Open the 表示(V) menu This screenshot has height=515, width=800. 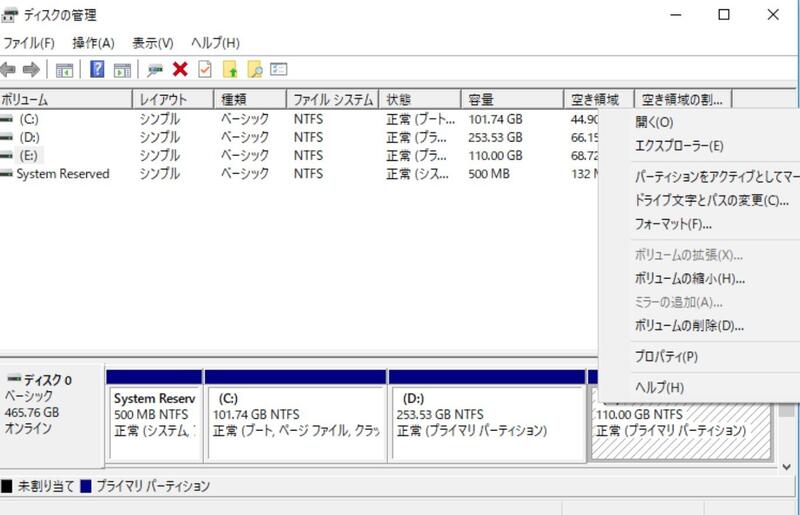tap(153, 43)
